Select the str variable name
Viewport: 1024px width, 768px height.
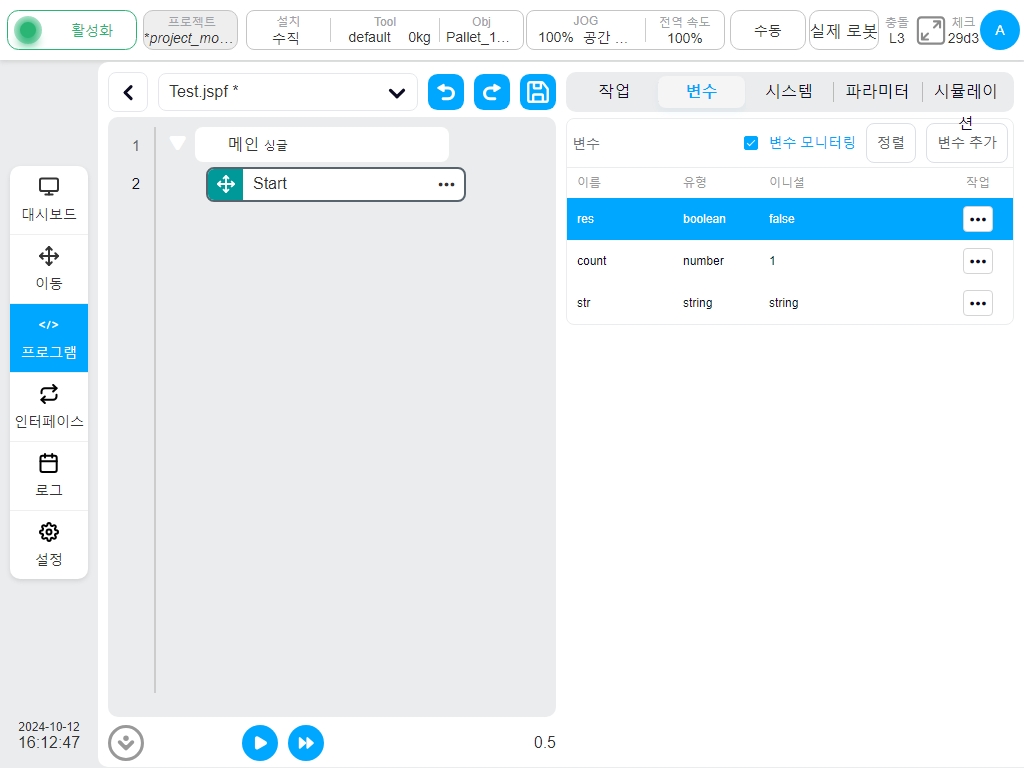click(584, 303)
